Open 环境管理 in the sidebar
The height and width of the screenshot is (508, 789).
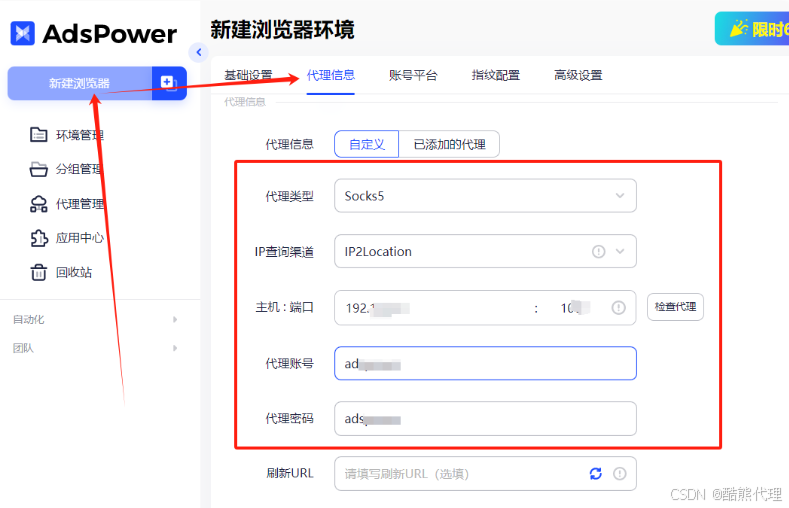pos(78,135)
